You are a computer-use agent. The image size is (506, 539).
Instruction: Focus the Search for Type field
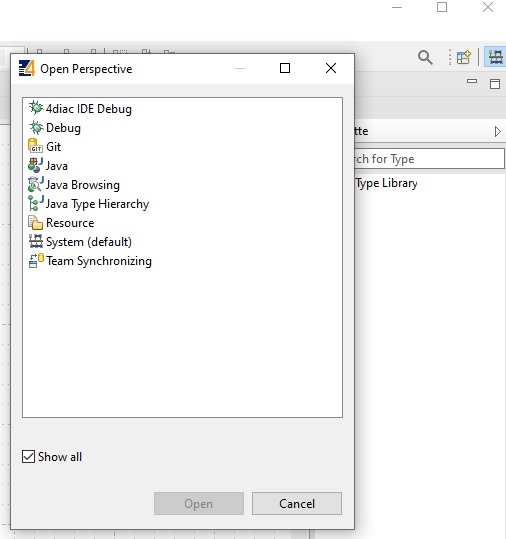(429, 159)
